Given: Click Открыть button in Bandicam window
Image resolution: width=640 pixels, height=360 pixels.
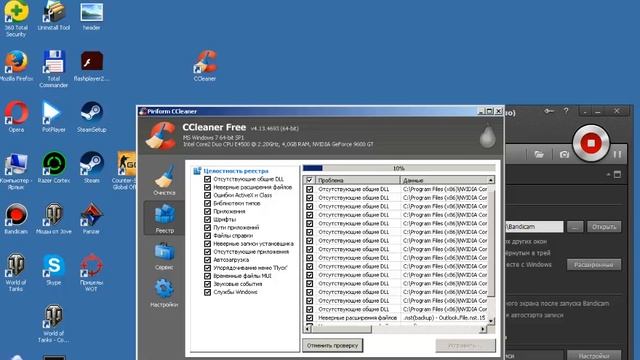Looking at the screenshot, I should [x=604, y=227].
